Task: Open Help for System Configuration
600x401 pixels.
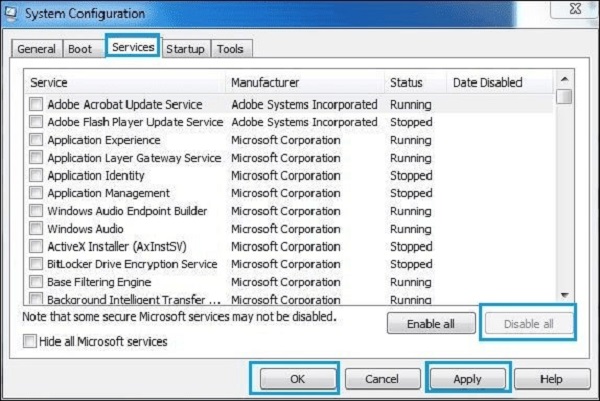Action: pos(551,380)
